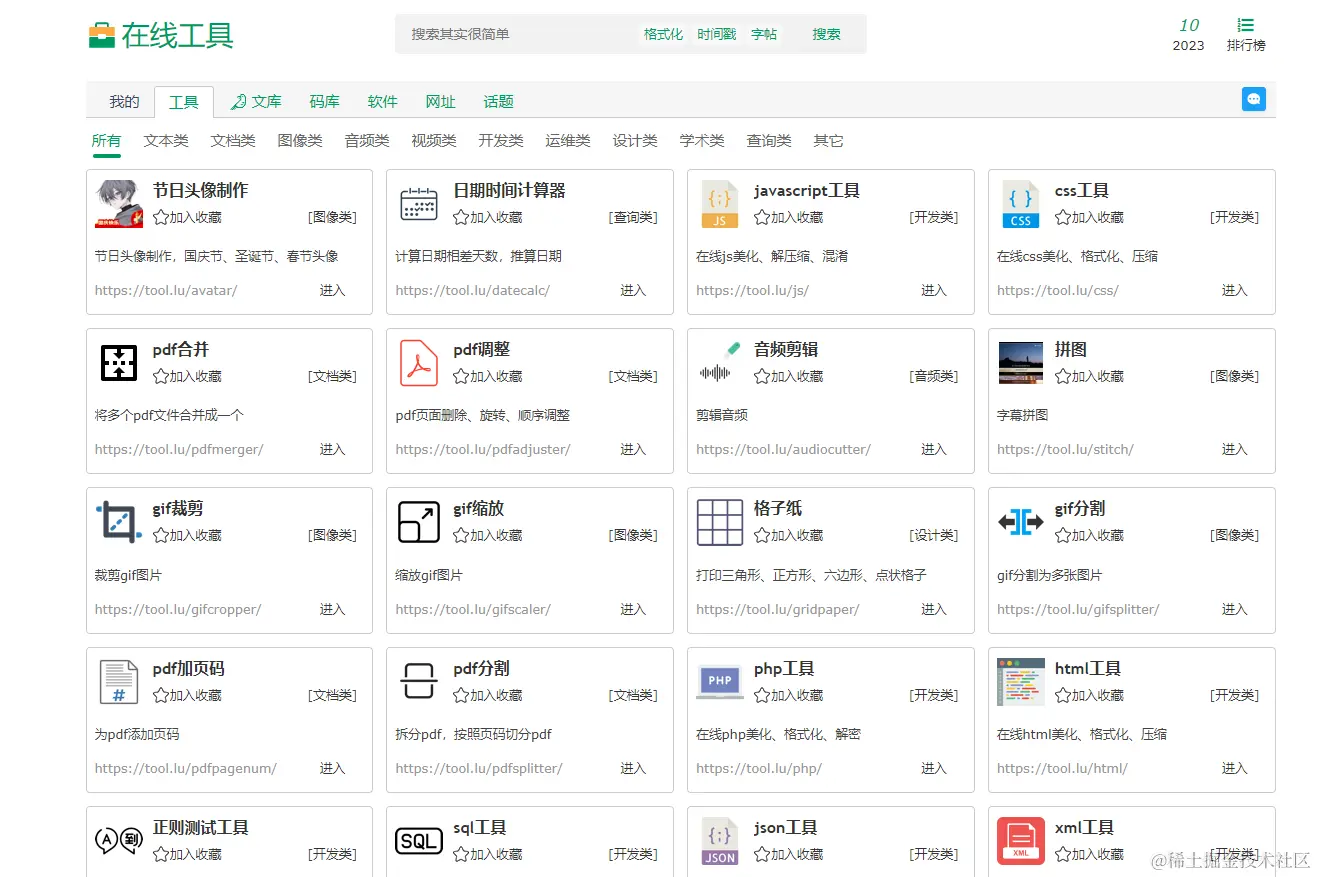Click the gif裁剪 crop icon
Screen dimensions: 1317x877
[119, 521]
